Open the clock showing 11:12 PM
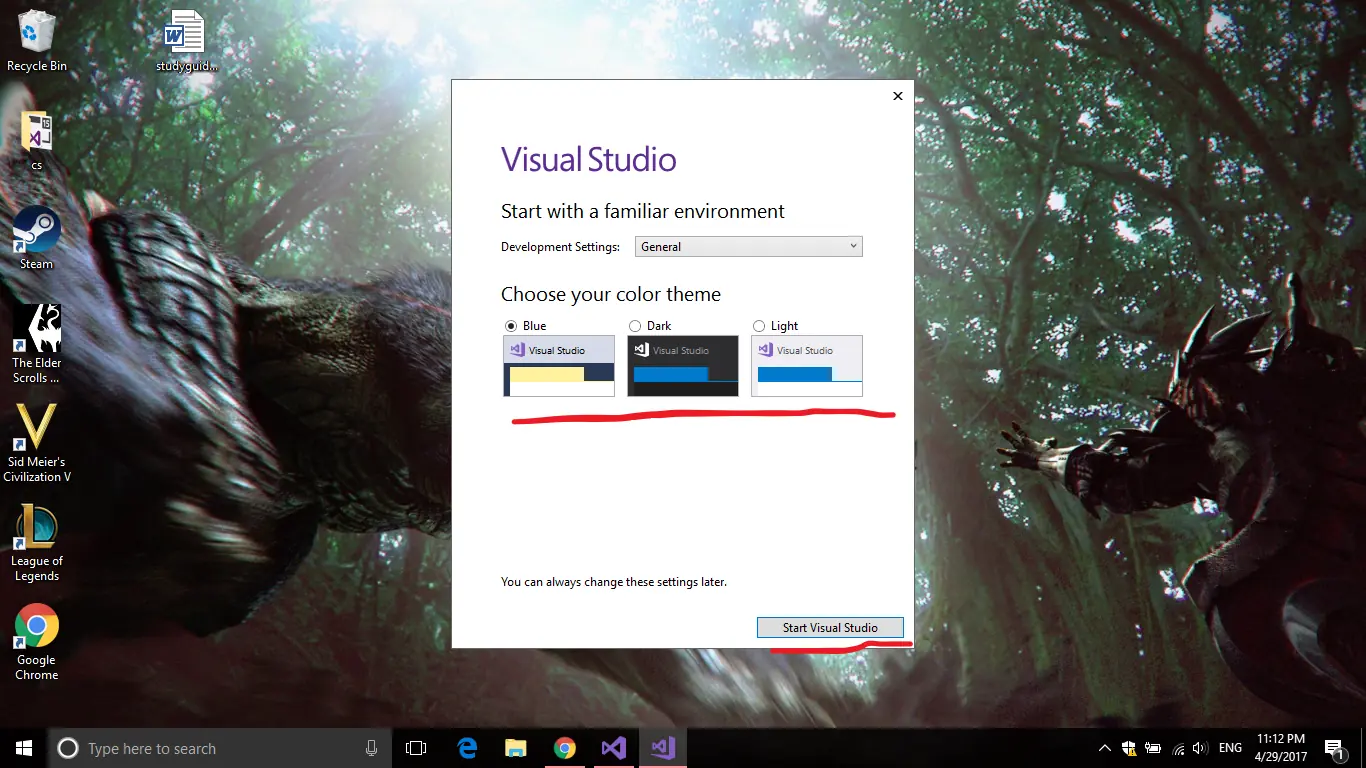 pyautogui.click(x=1282, y=748)
